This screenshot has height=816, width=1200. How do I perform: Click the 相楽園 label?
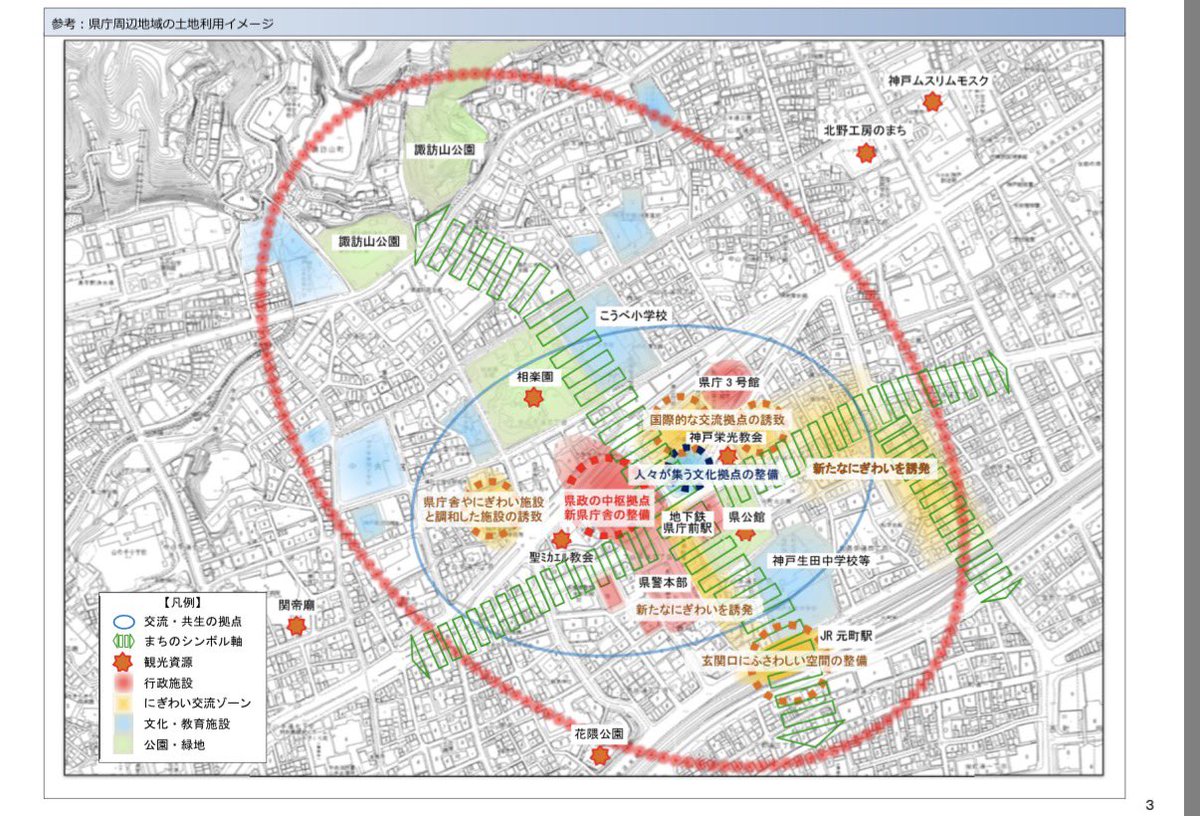(535, 379)
